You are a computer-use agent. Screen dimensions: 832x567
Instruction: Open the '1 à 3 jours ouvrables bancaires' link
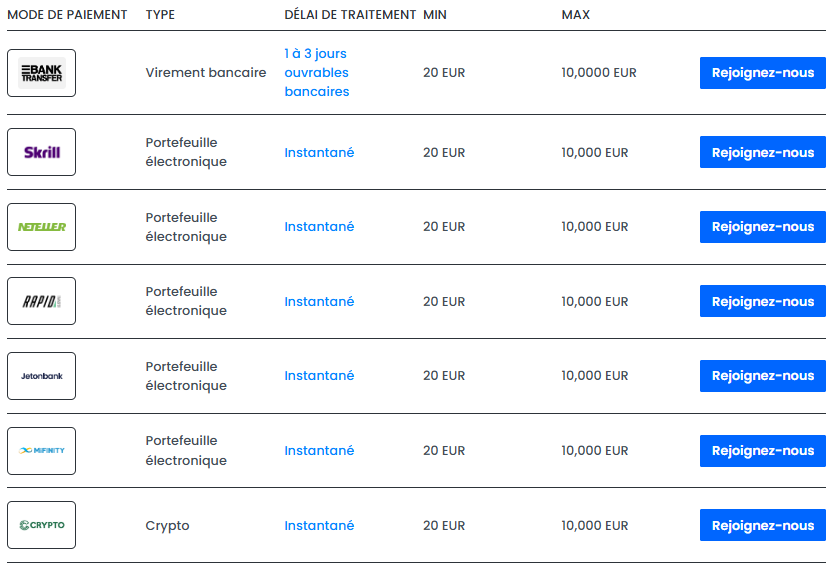pyautogui.click(x=317, y=73)
